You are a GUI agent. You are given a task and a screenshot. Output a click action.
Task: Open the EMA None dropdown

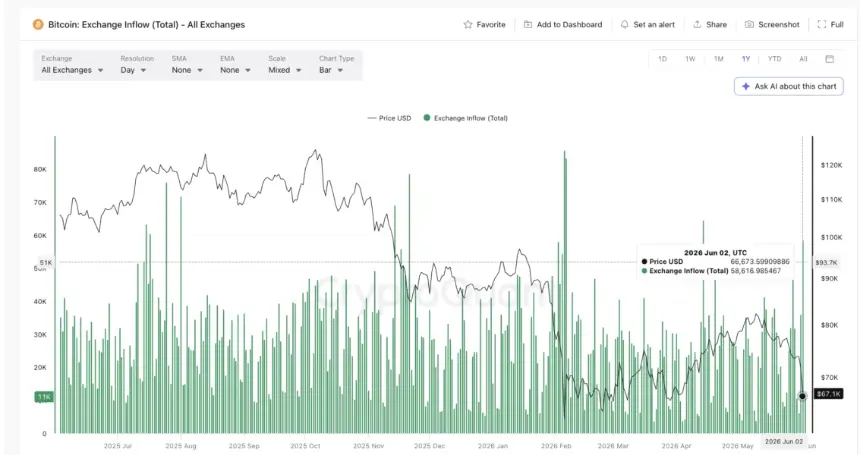click(x=235, y=70)
